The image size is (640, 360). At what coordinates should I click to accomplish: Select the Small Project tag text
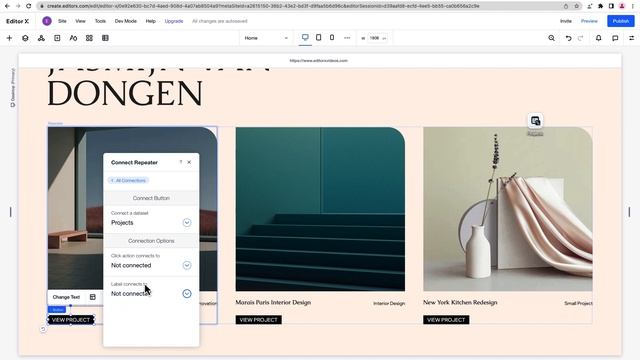pos(578,303)
